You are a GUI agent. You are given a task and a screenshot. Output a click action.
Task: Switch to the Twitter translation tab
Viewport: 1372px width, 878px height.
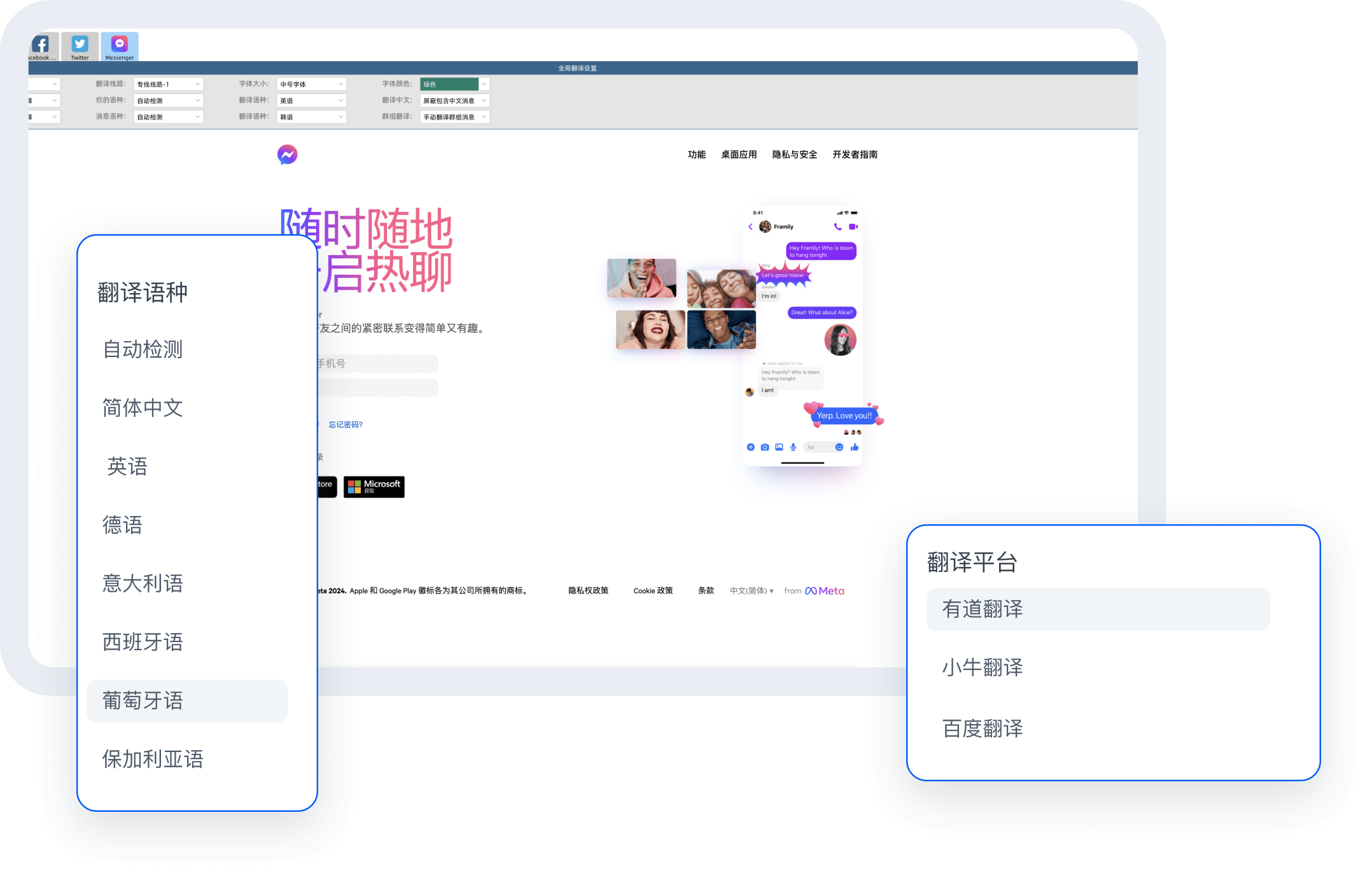80,45
